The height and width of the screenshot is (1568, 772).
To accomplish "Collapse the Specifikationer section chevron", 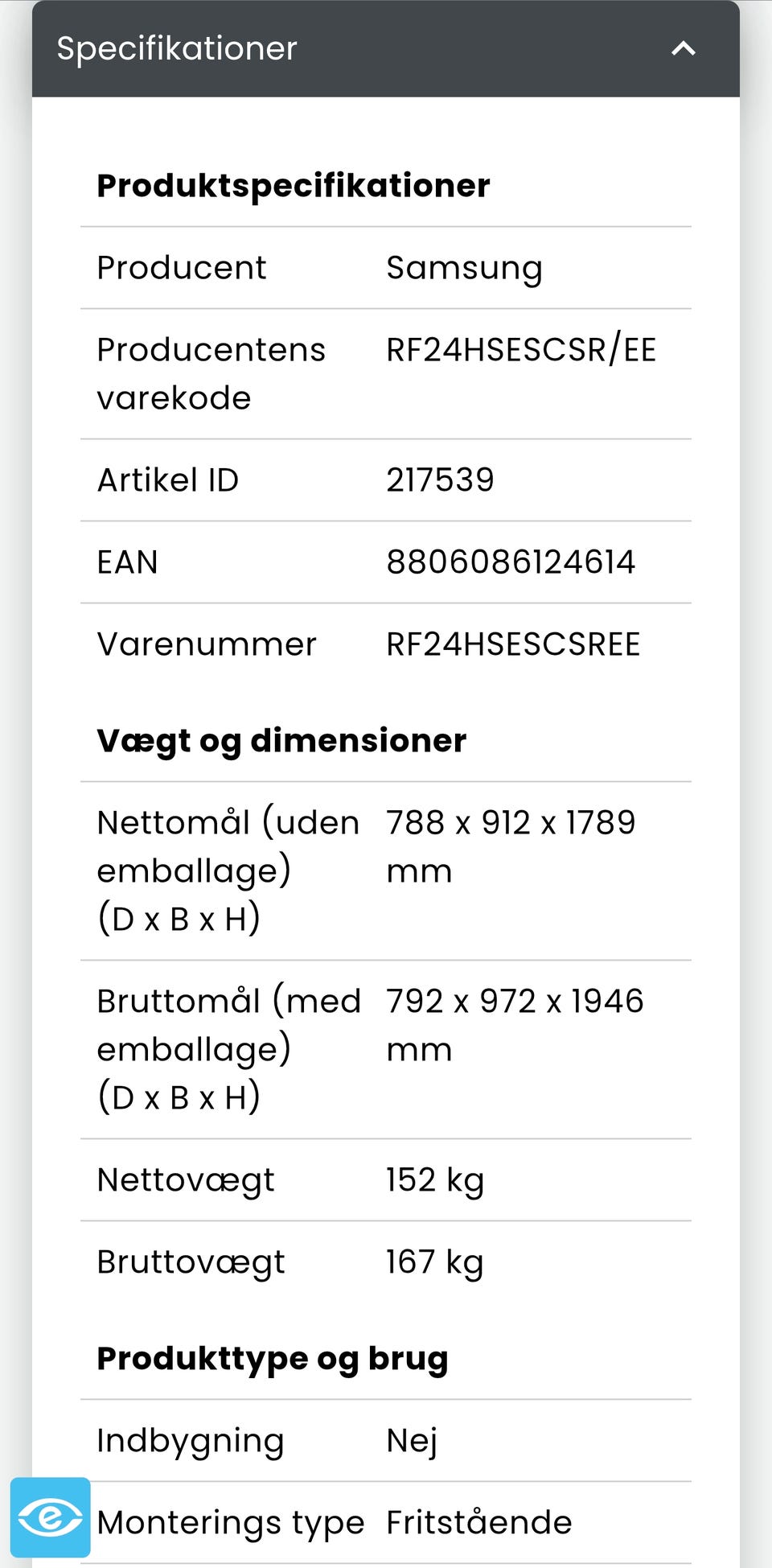I will click(x=683, y=49).
